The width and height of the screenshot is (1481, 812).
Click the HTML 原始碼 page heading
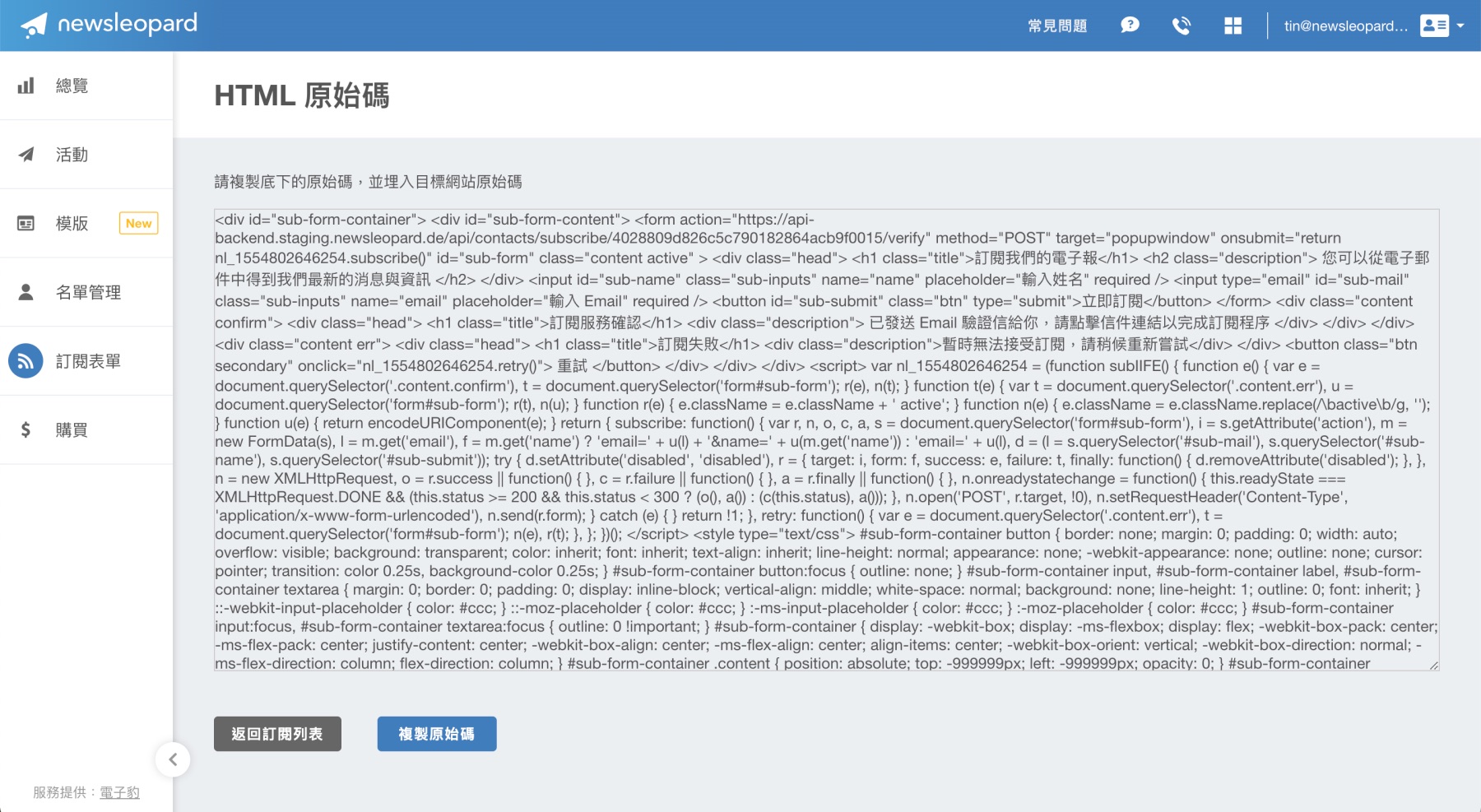302,95
